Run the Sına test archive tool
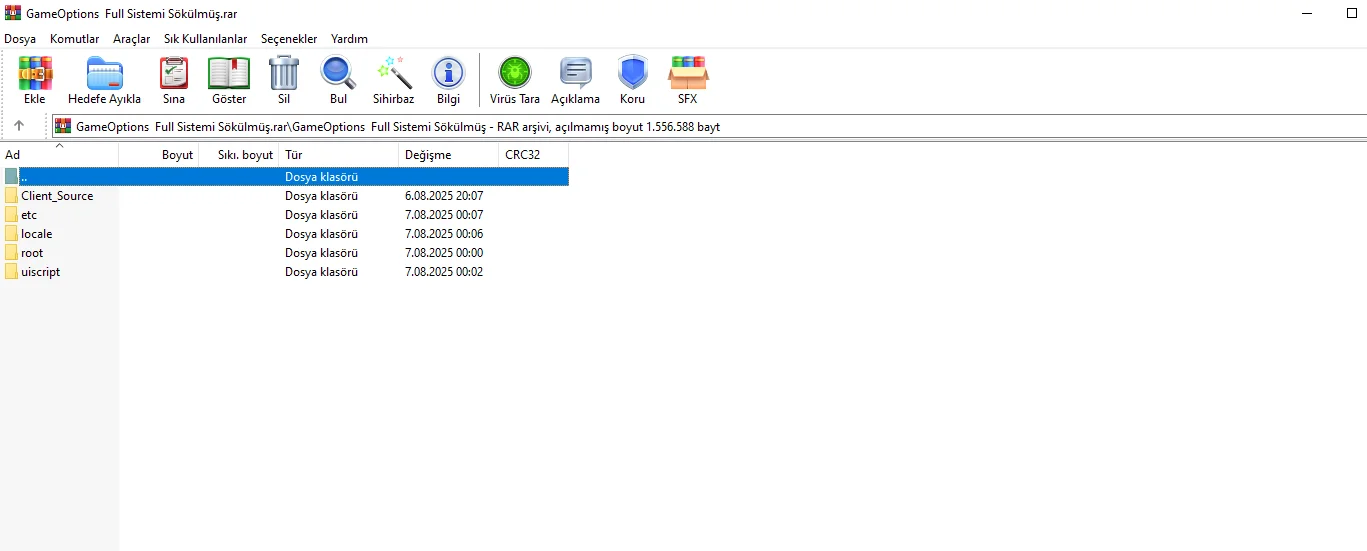The image size is (1367, 551). pos(174,73)
